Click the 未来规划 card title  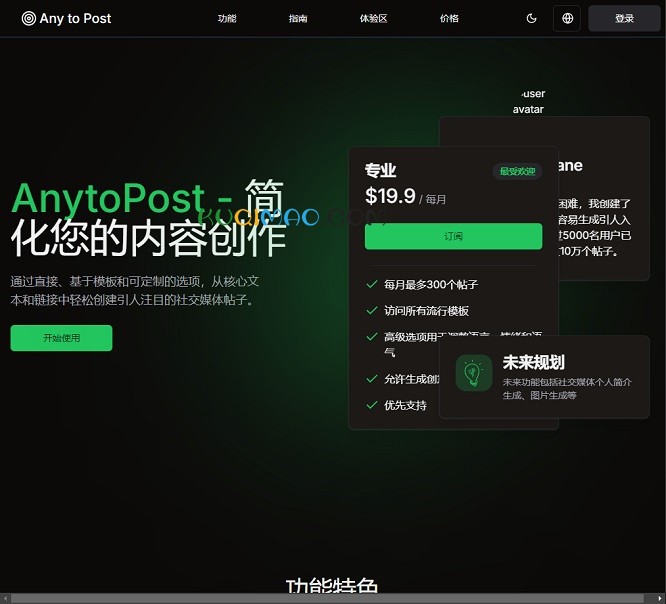point(533,362)
